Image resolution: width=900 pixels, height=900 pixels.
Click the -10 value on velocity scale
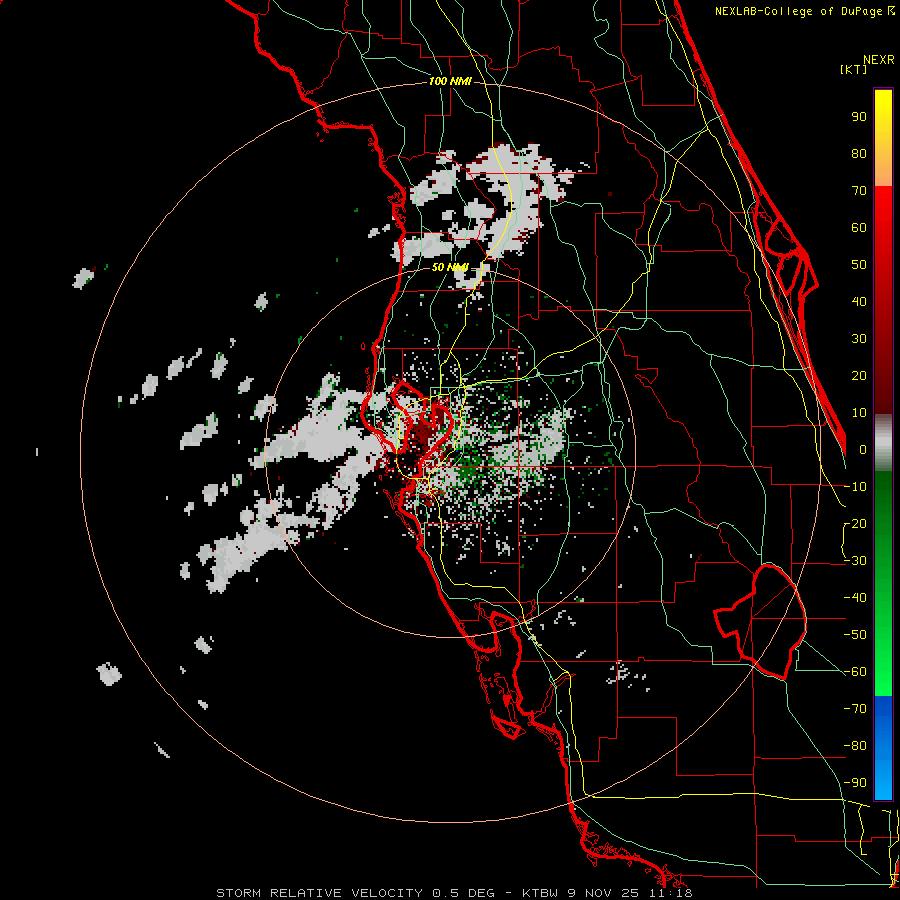[x=855, y=487]
